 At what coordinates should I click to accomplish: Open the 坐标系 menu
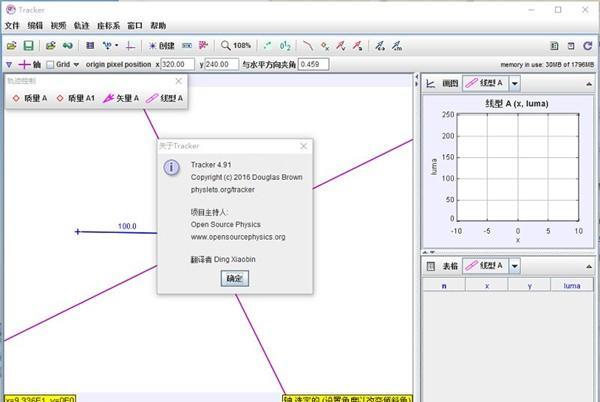[108, 26]
